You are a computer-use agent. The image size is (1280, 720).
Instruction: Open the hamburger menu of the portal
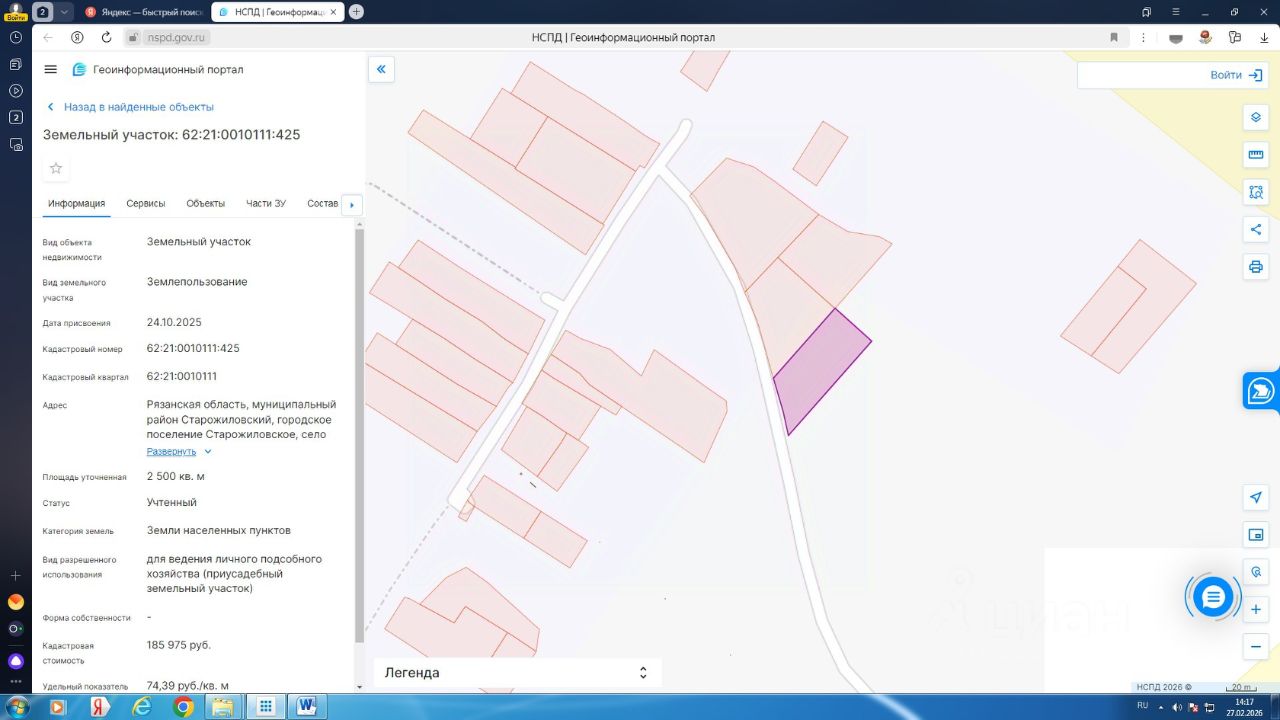click(51, 69)
